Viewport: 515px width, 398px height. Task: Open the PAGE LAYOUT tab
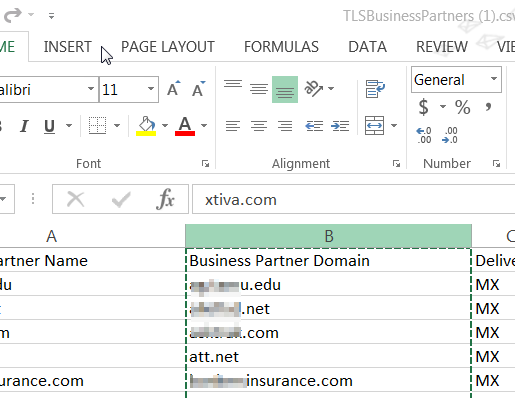tap(168, 47)
